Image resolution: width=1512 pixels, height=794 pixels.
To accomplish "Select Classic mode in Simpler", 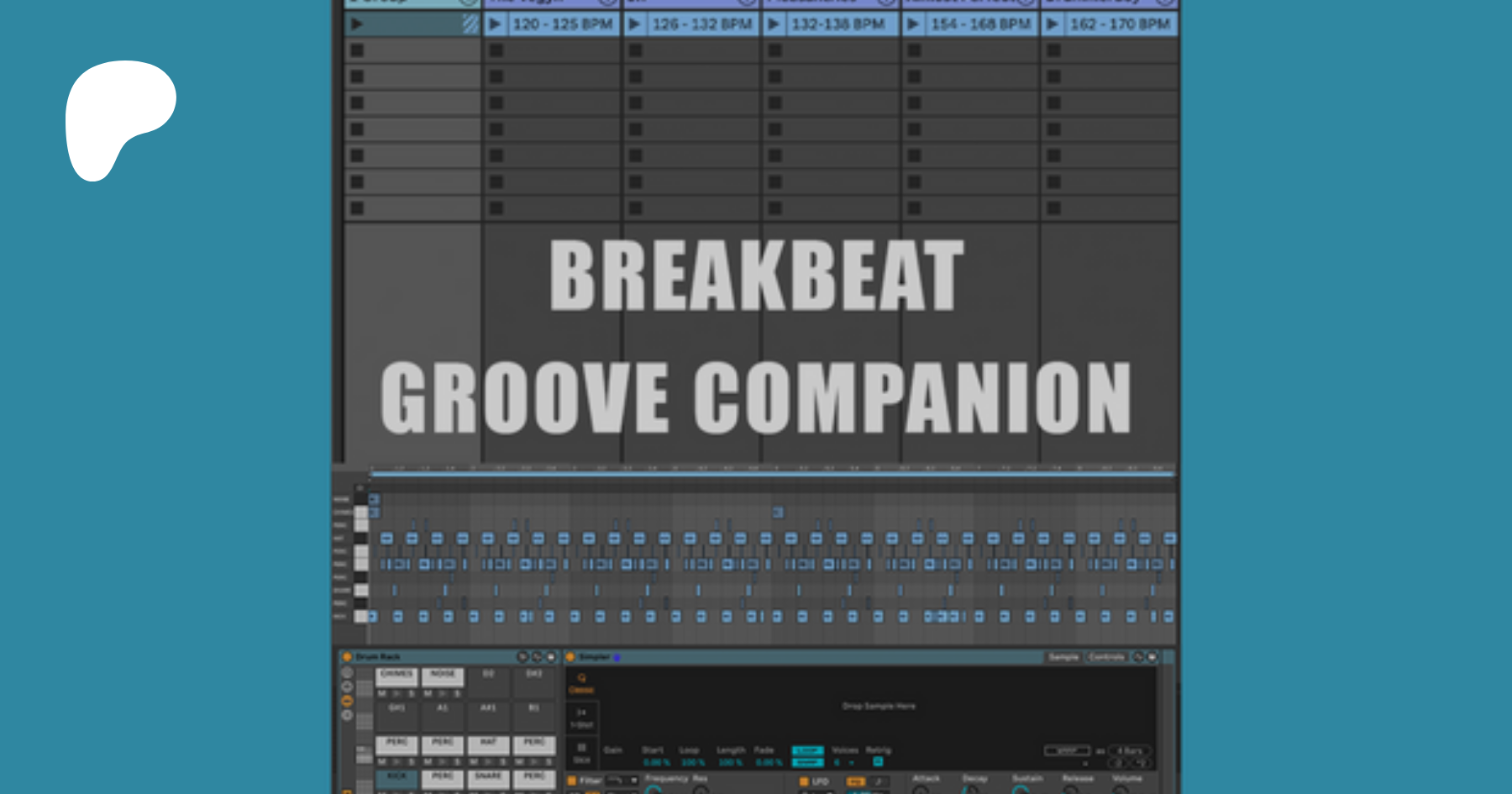I will [581, 683].
